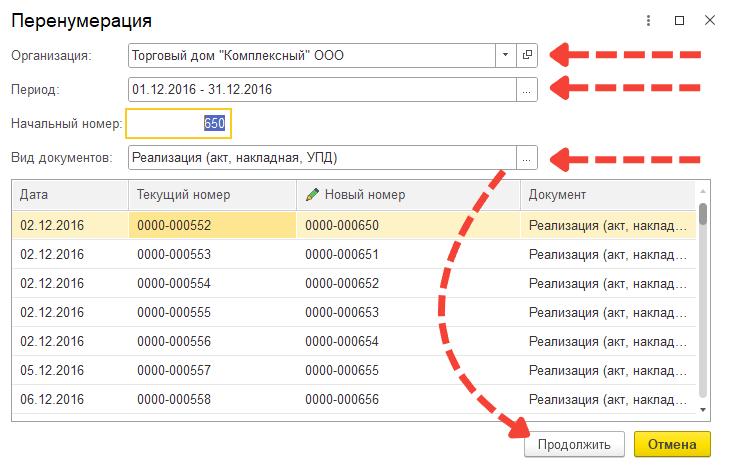The height and width of the screenshot is (469, 730).
Task: Open the Вид документов selection ellipsis button
Action: coord(527,158)
